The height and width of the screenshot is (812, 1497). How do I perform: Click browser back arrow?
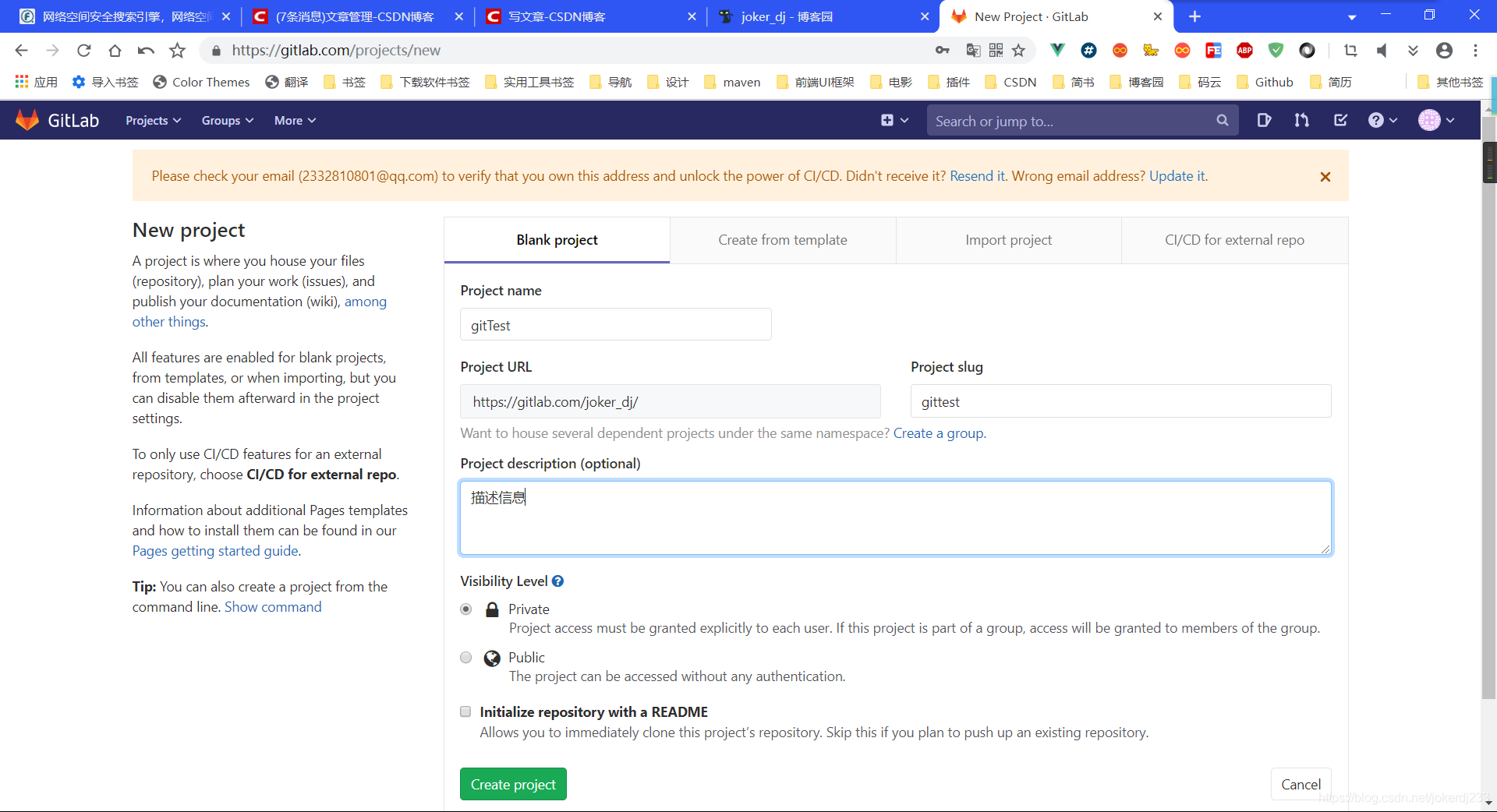pos(21,50)
